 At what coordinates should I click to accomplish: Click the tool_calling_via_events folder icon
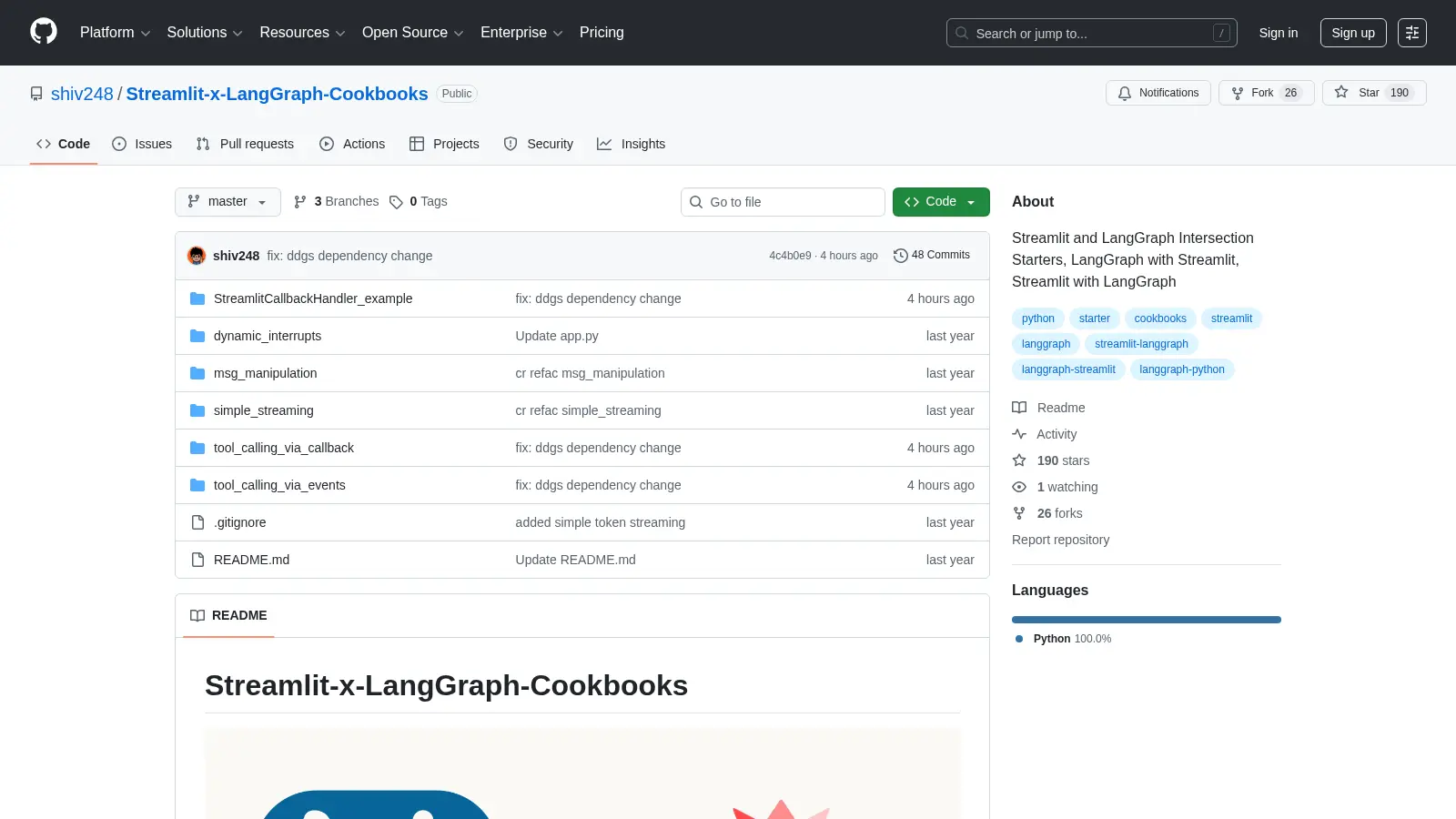197,485
